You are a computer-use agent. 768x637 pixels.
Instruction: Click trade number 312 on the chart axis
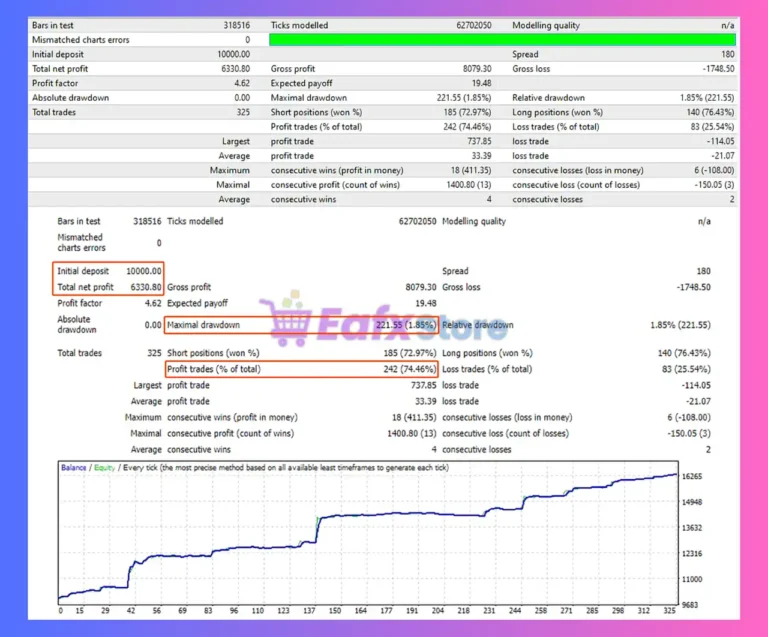644,611
